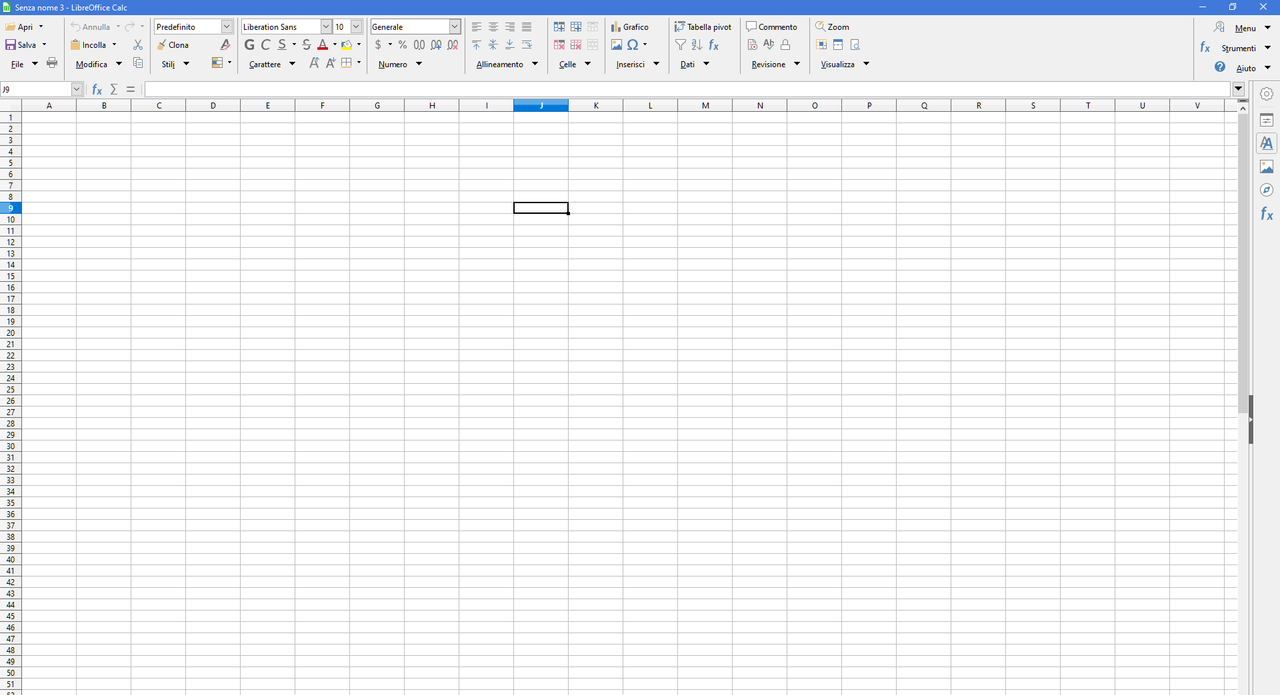
Task: Open the sidebar Navigator compass icon
Action: (1267, 190)
